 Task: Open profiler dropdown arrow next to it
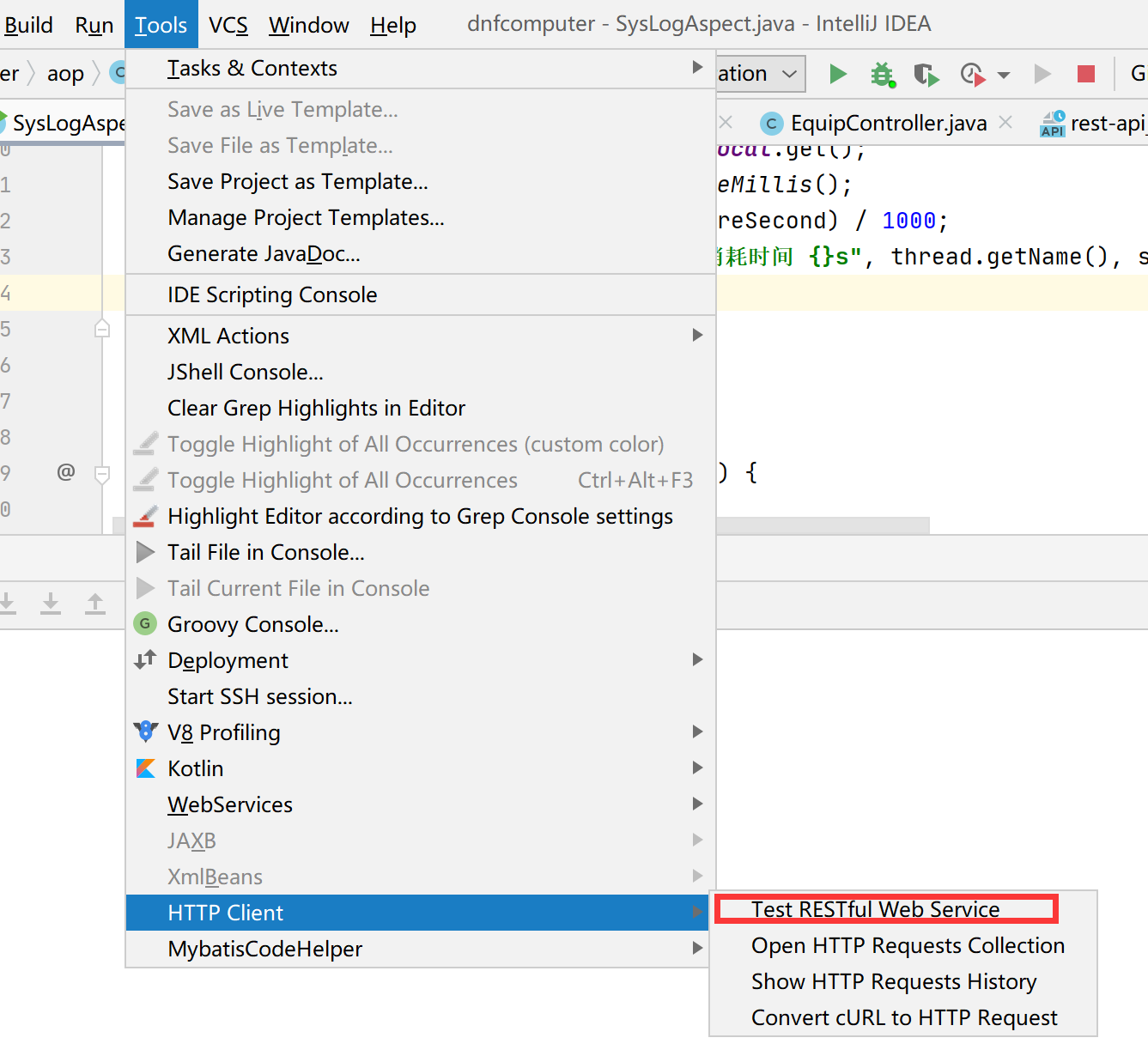tap(1004, 76)
